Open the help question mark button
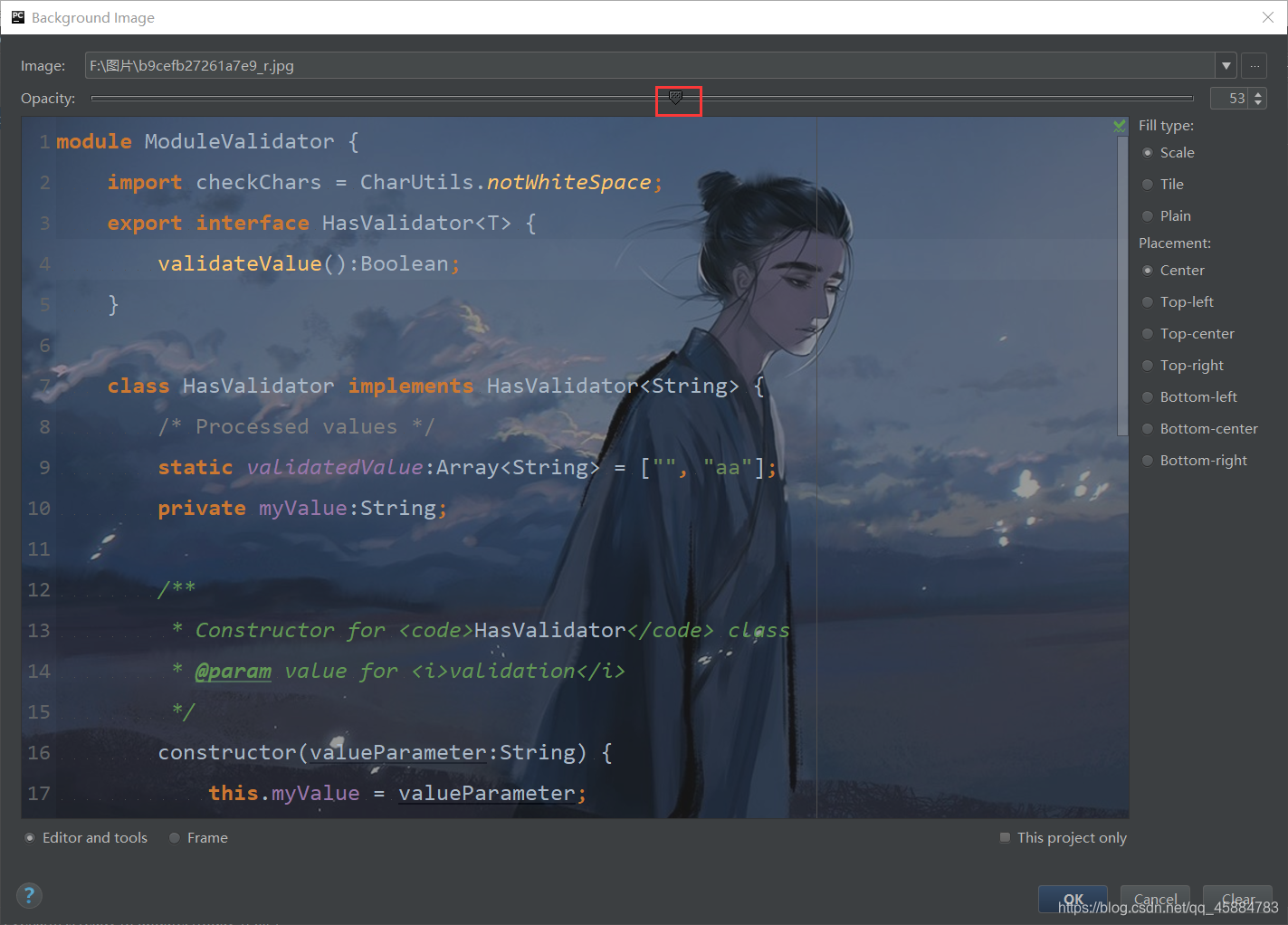 click(29, 895)
